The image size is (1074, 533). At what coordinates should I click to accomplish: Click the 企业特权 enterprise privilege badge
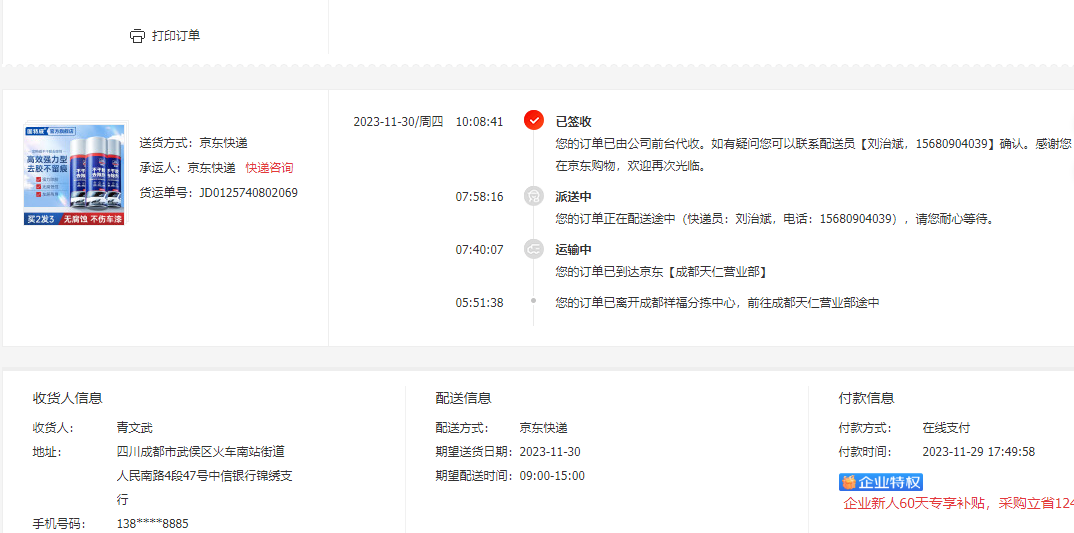click(881, 482)
